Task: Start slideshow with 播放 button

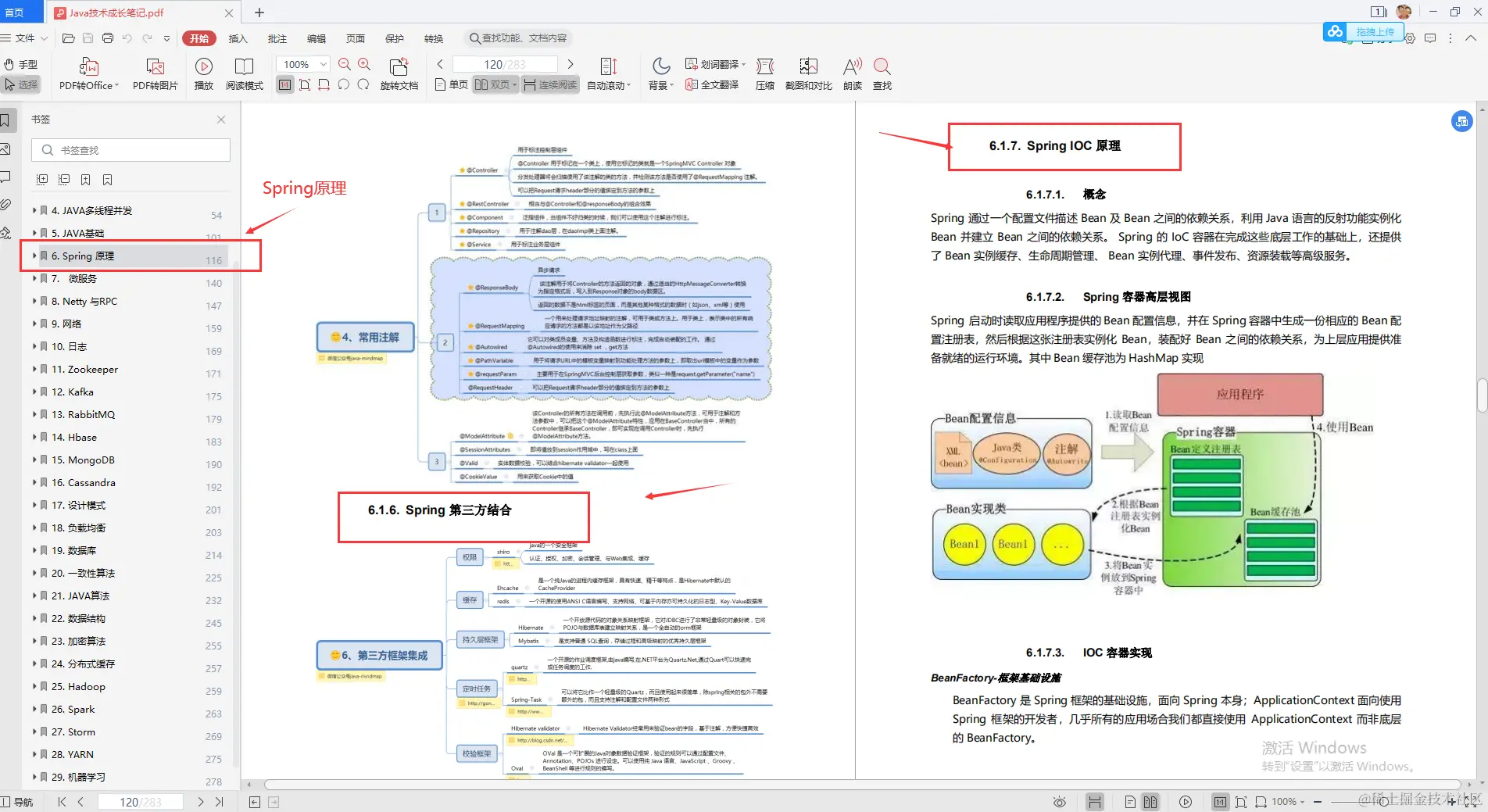Action: tap(204, 74)
